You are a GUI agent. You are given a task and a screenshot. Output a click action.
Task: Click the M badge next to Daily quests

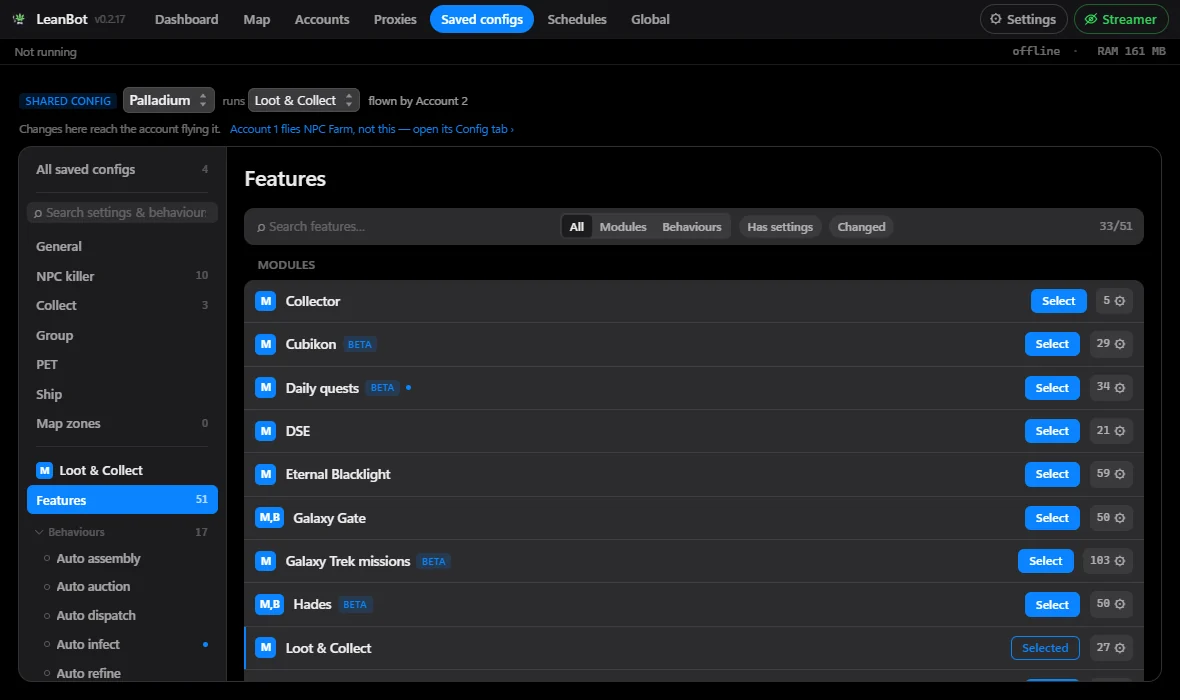pyautogui.click(x=266, y=388)
